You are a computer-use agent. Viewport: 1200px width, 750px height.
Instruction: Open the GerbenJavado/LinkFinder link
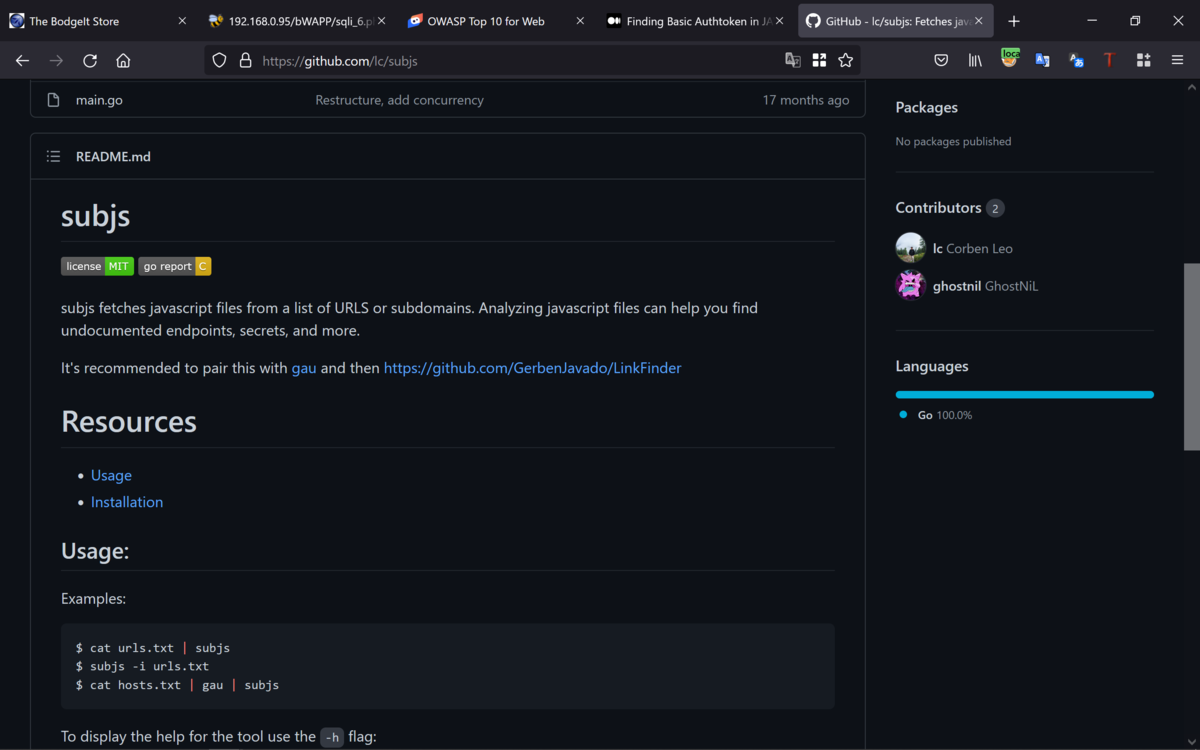click(532, 368)
